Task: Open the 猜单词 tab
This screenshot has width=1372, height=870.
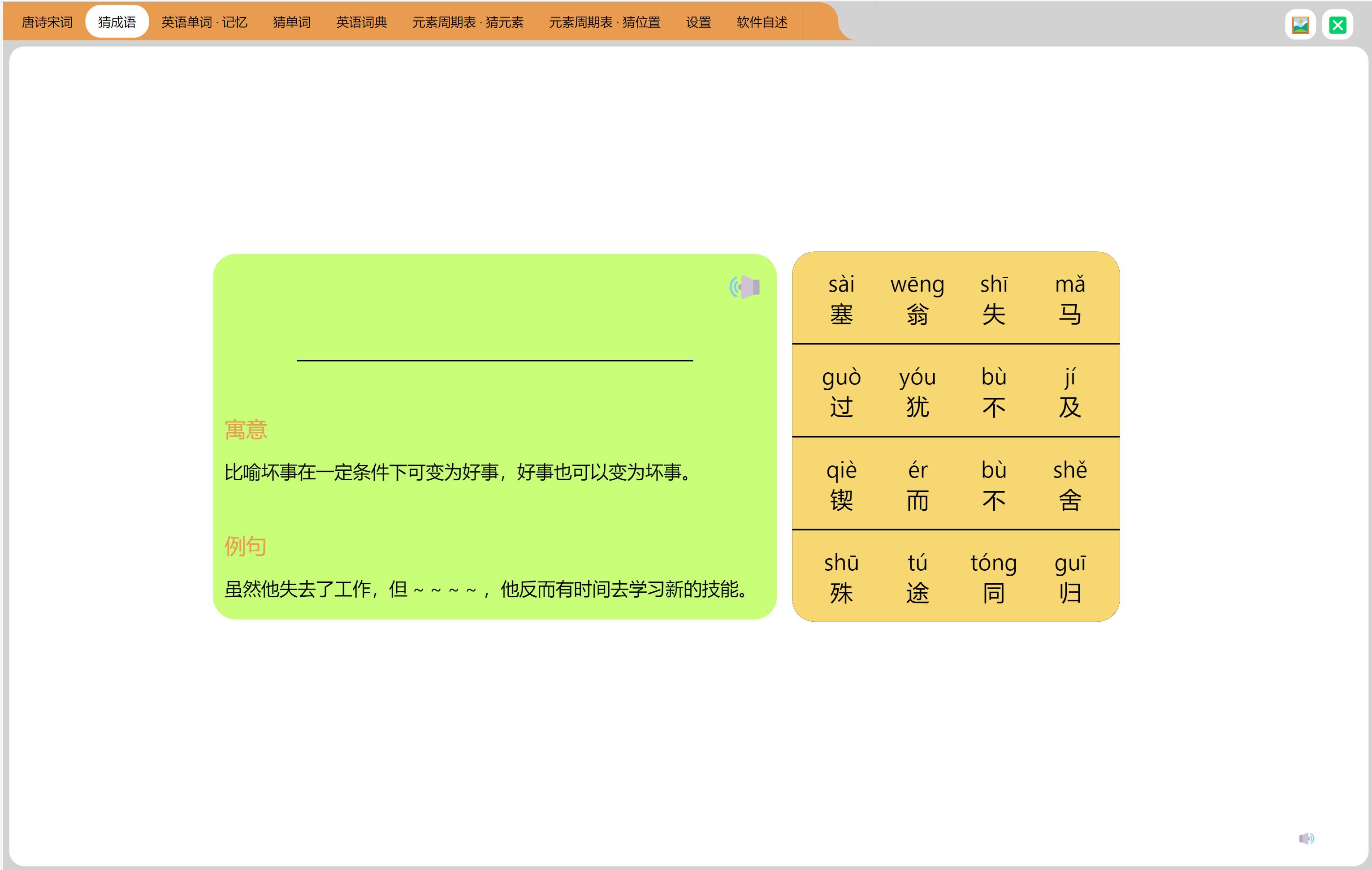Action: 291,22
